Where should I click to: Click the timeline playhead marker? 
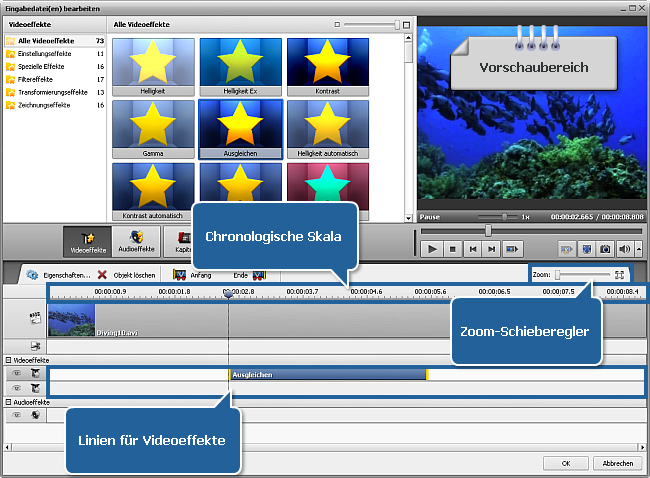tap(228, 294)
